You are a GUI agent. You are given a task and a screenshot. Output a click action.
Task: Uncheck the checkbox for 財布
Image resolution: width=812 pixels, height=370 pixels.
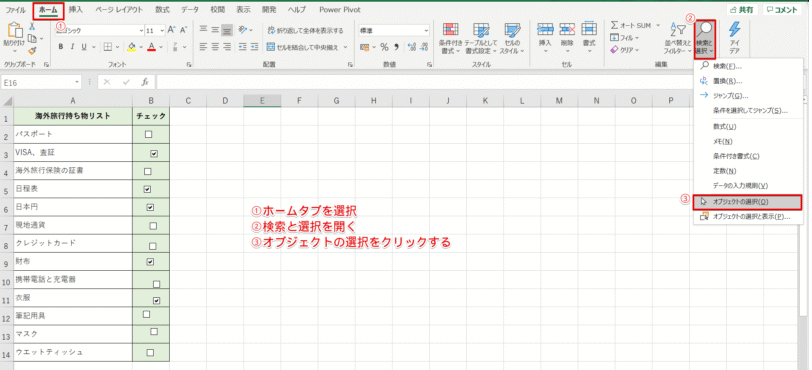coord(150,262)
